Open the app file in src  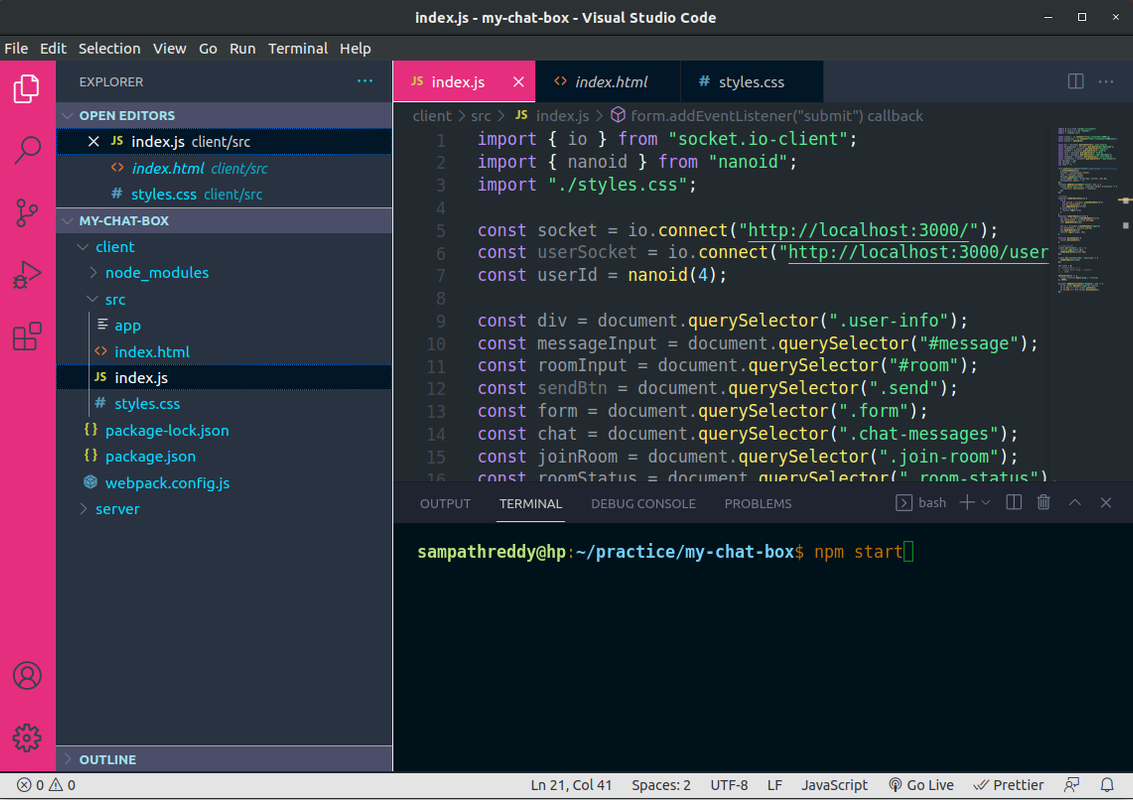click(224, 325)
